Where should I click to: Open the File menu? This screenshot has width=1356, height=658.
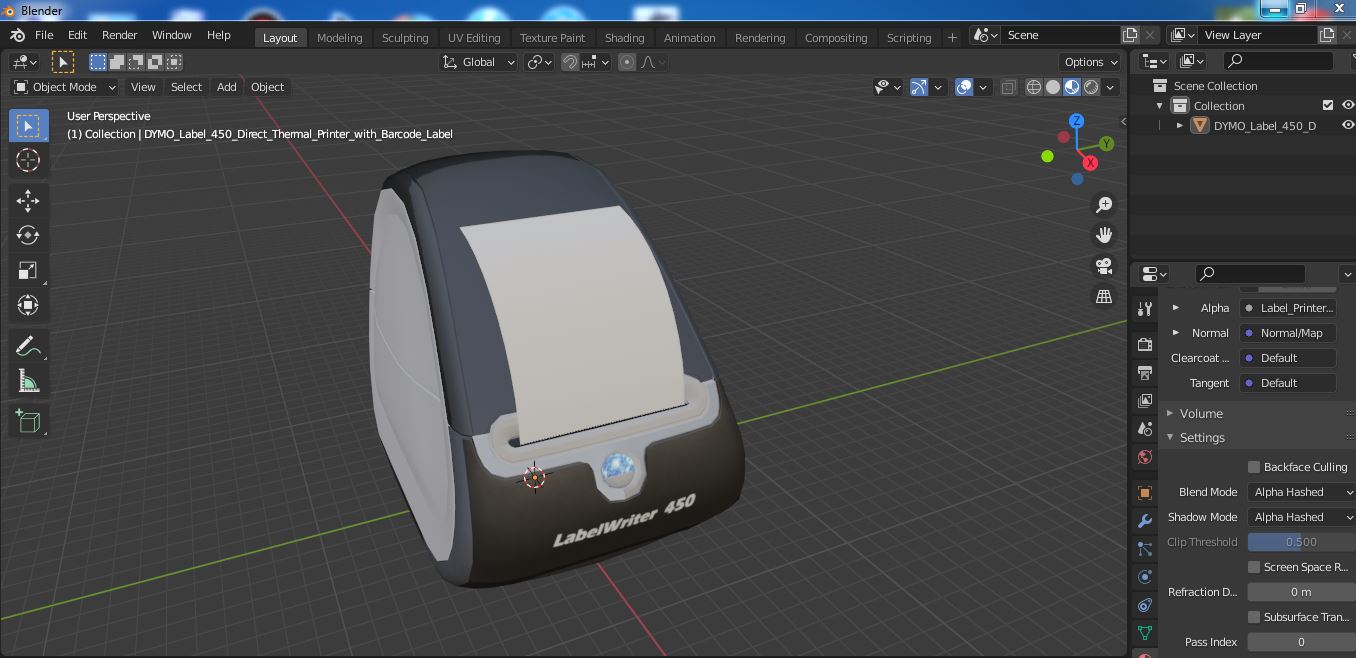point(44,35)
